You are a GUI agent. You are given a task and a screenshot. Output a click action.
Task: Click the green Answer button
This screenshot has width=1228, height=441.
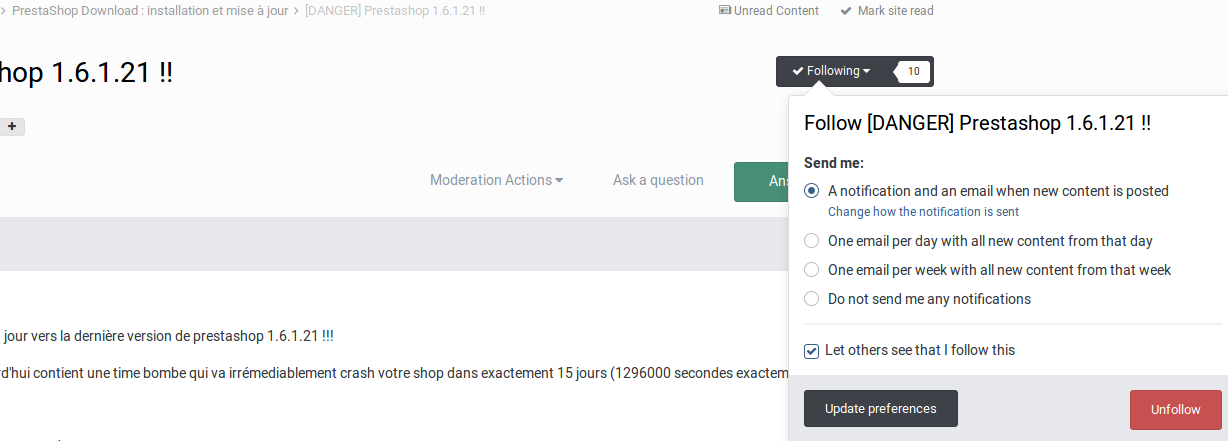pyautogui.click(x=761, y=182)
